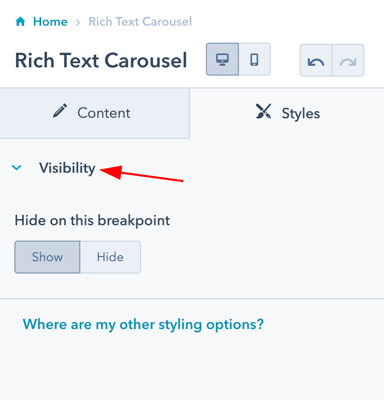Click the 'Hide on this breakpoint' label

(x=92, y=221)
